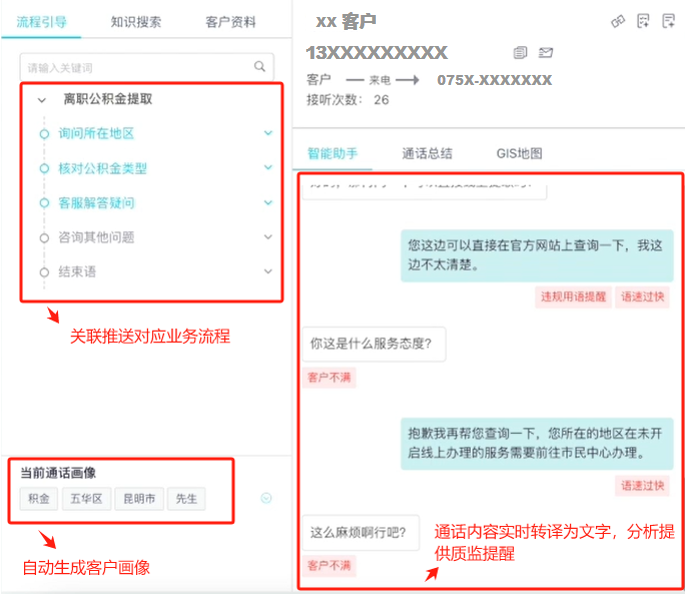685x594 pixels.
Task: Expand the 咨询其他问题 chevron
Action: [268, 237]
